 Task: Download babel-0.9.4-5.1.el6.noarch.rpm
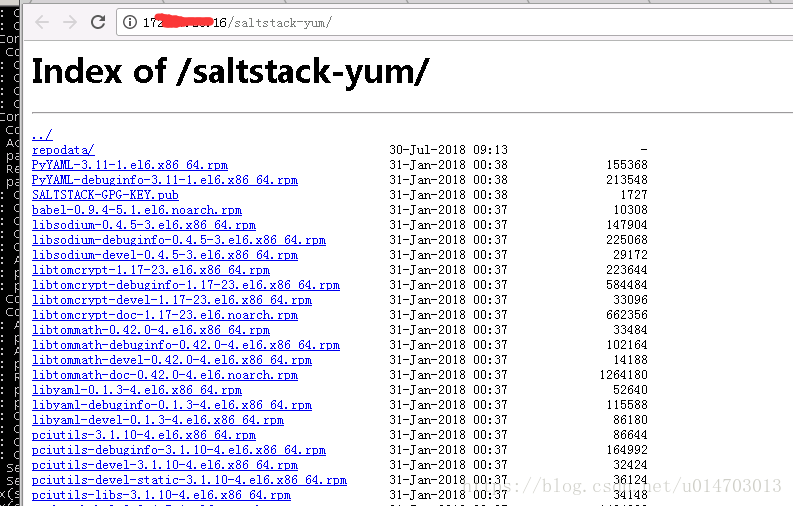pos(137,210)
